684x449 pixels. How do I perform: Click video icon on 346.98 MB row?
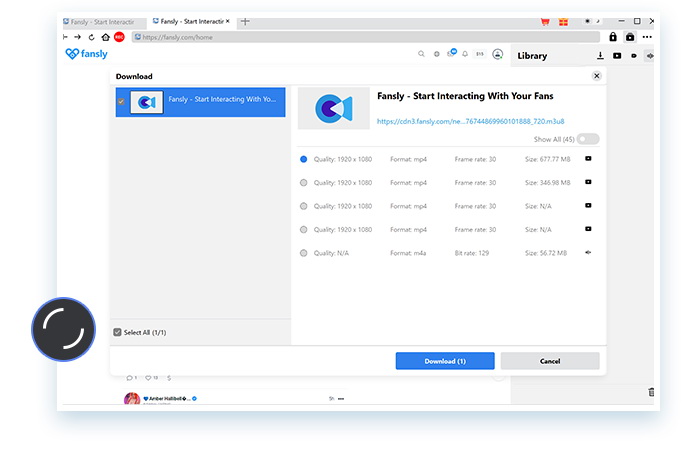[x=588, y=182]
